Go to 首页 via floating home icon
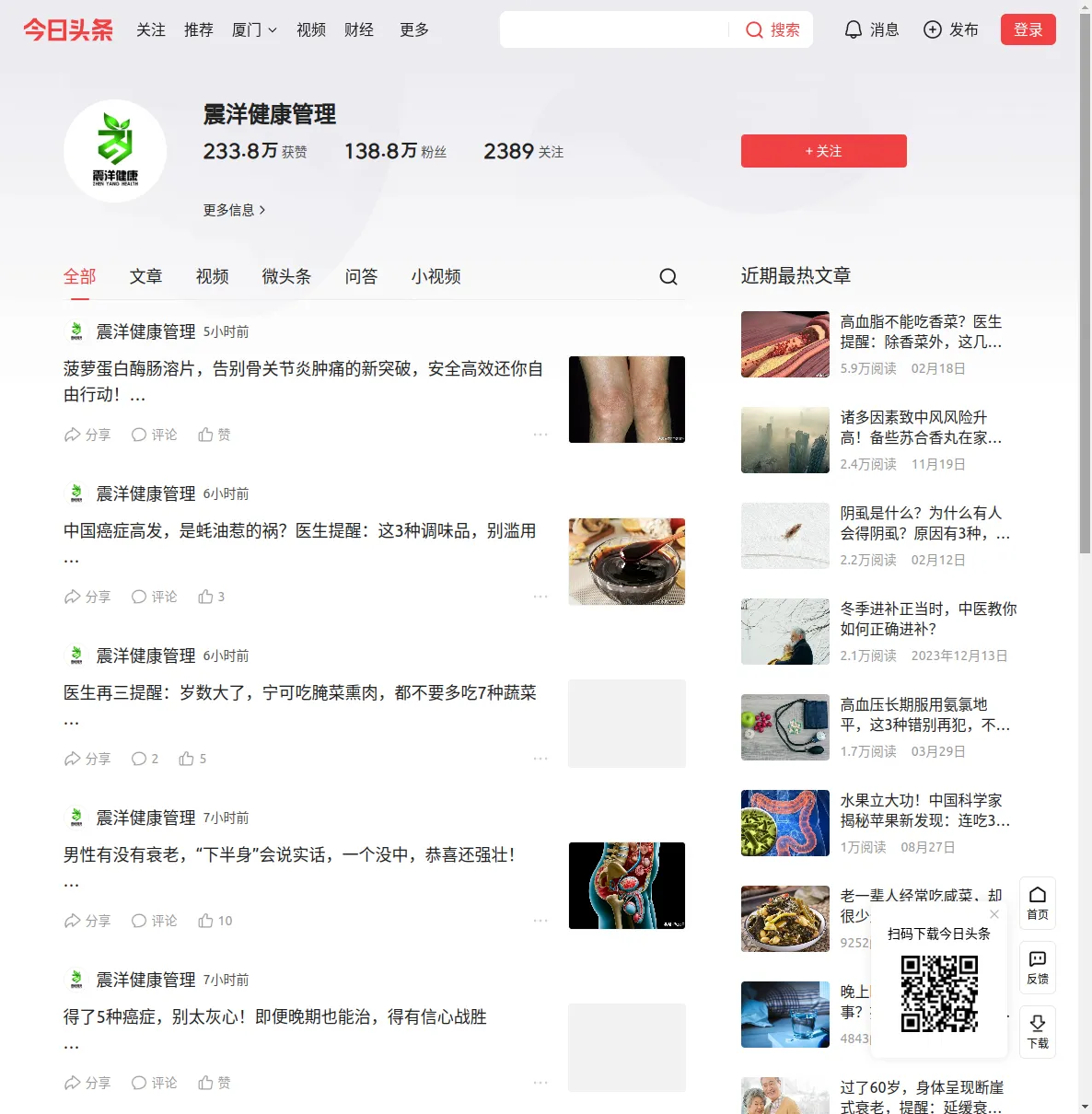The height and width of the screenshot is (1114, 1092). pos(1038,903)
